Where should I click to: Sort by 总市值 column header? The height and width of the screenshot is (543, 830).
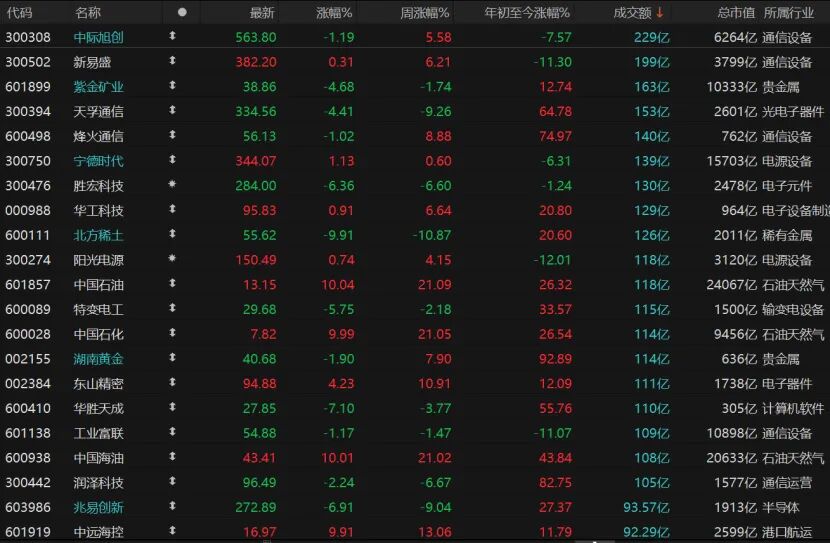click(736, 13)
